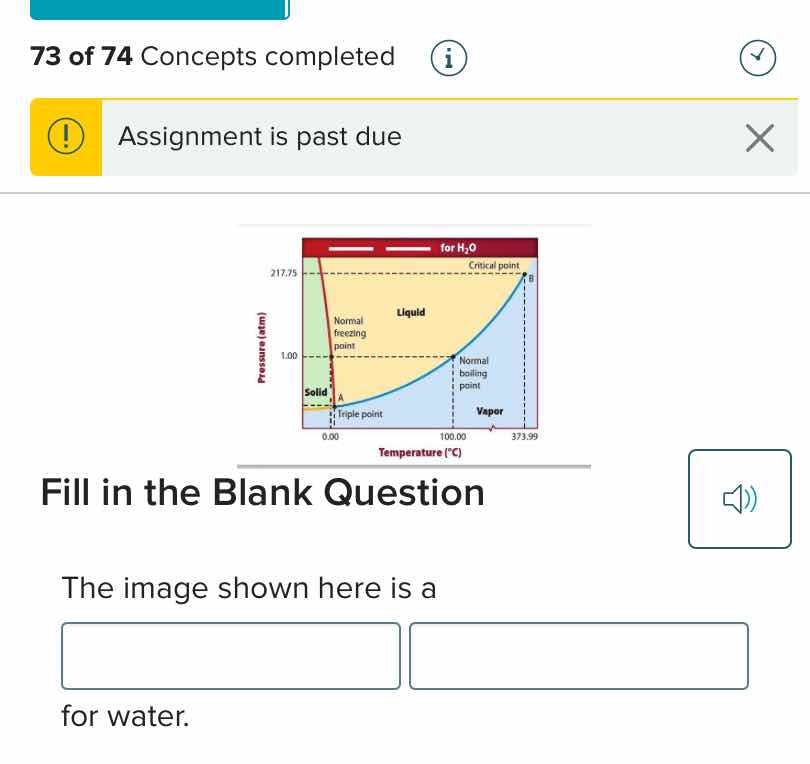Dismiss the Assignment is past due banner
Screen dimensions: 810x764
760,138
